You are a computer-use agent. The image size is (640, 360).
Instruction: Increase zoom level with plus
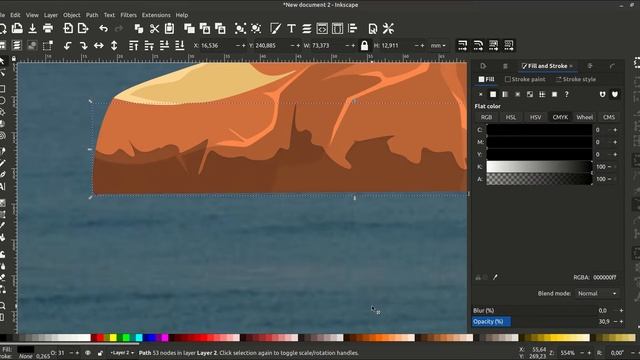coord(589,353)
